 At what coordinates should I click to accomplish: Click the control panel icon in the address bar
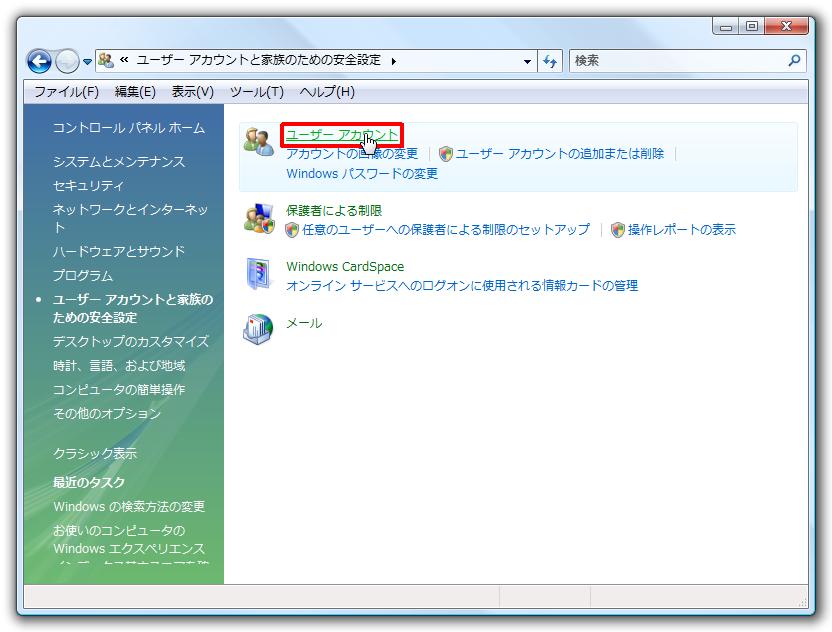[x=106, y=61]
